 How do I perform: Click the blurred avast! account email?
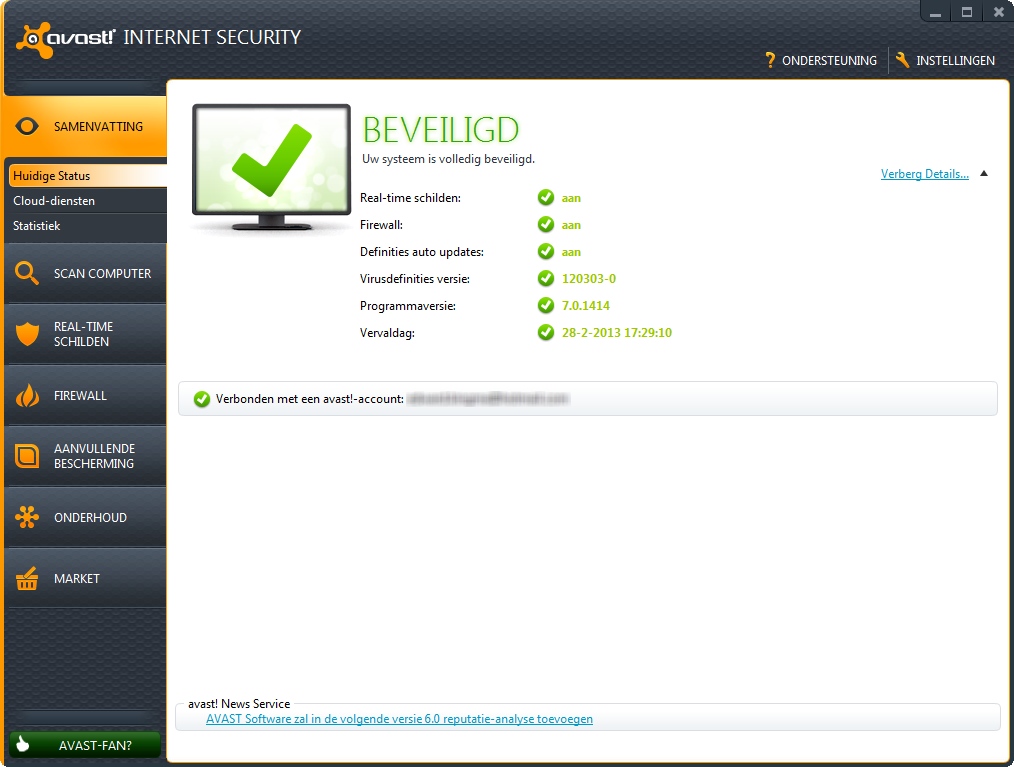(x=488, y=399)
